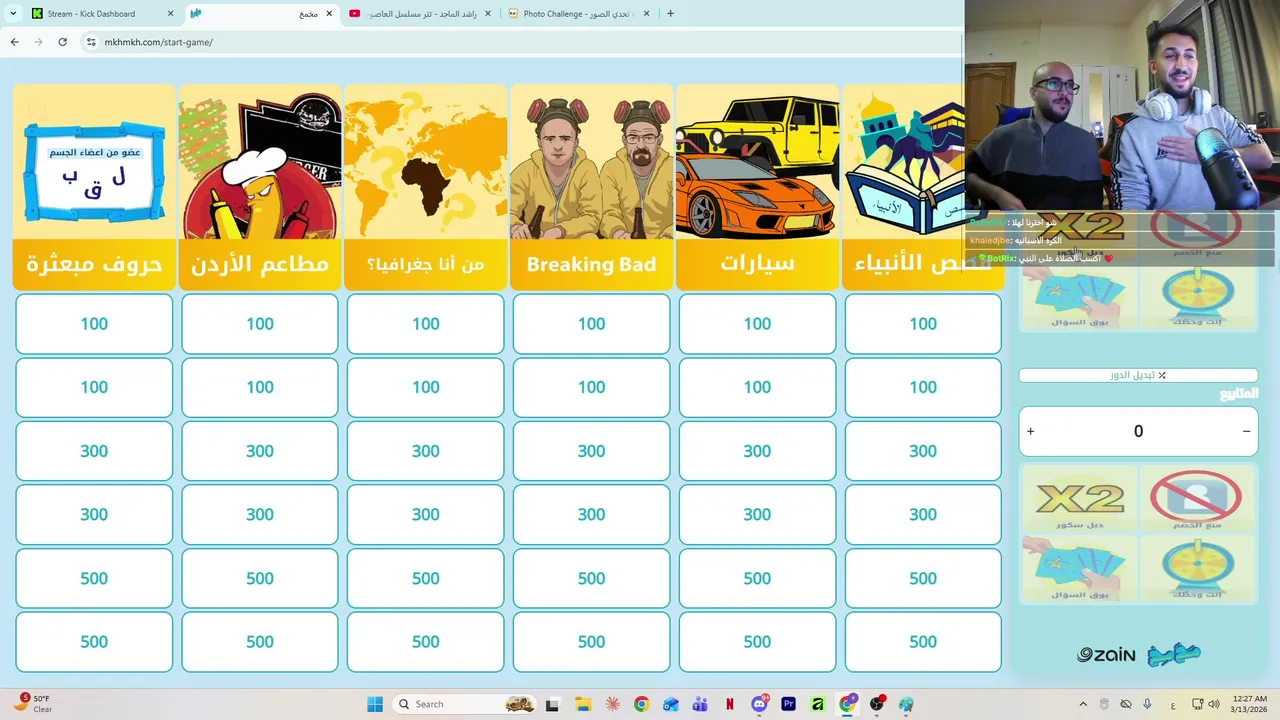Pick the lower 300 question under قصص الأنبياء
The image size is (1280, 720).
[x=923, y=514]
